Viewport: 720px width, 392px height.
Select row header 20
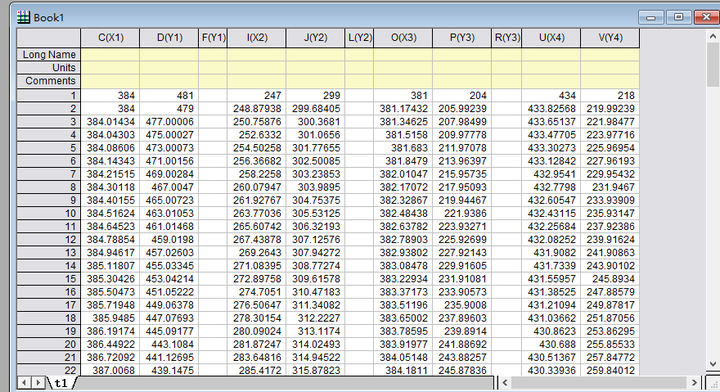coord(49,344)
